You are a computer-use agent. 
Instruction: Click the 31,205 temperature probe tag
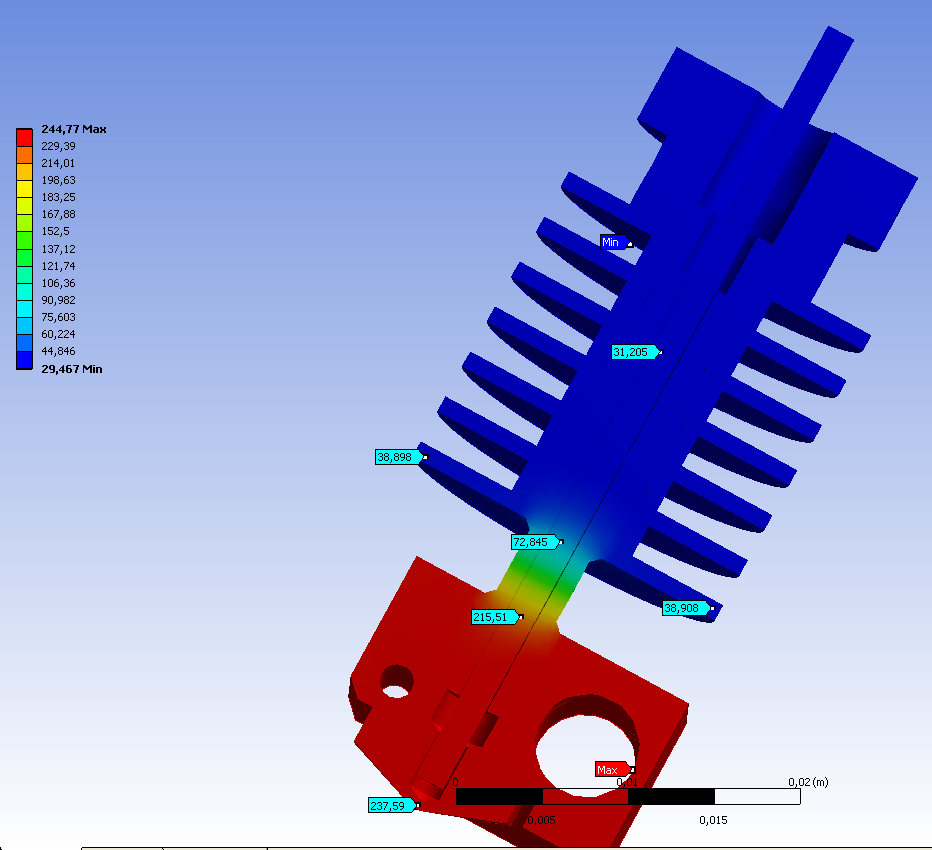click(633, 352)
